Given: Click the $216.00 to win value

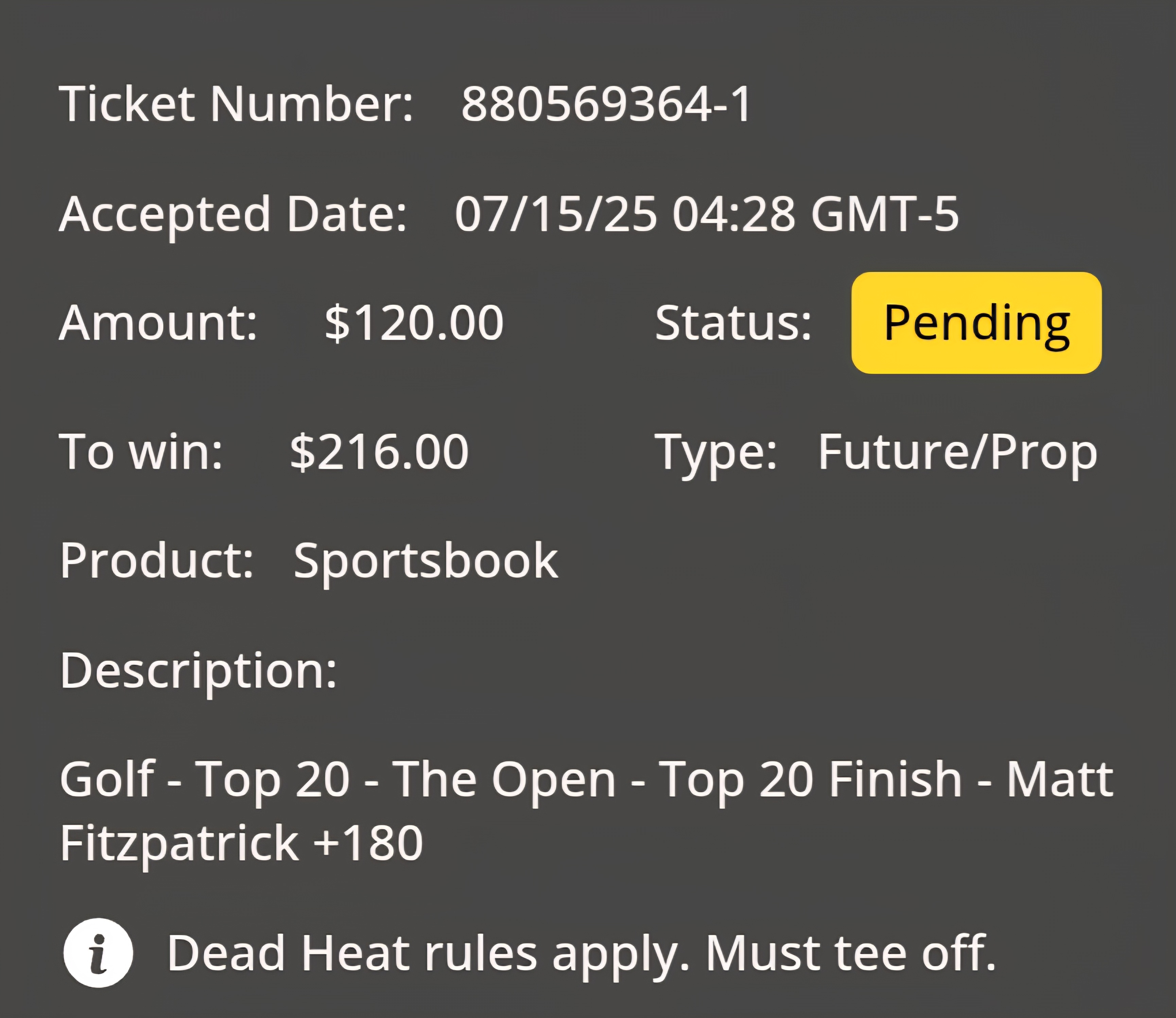Looking at the screenshot, I should (380, 452).
